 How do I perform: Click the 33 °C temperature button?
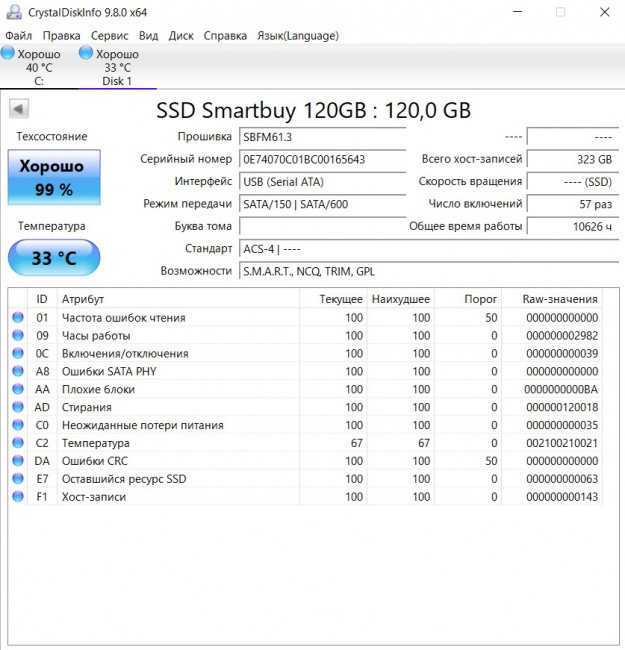54,257
